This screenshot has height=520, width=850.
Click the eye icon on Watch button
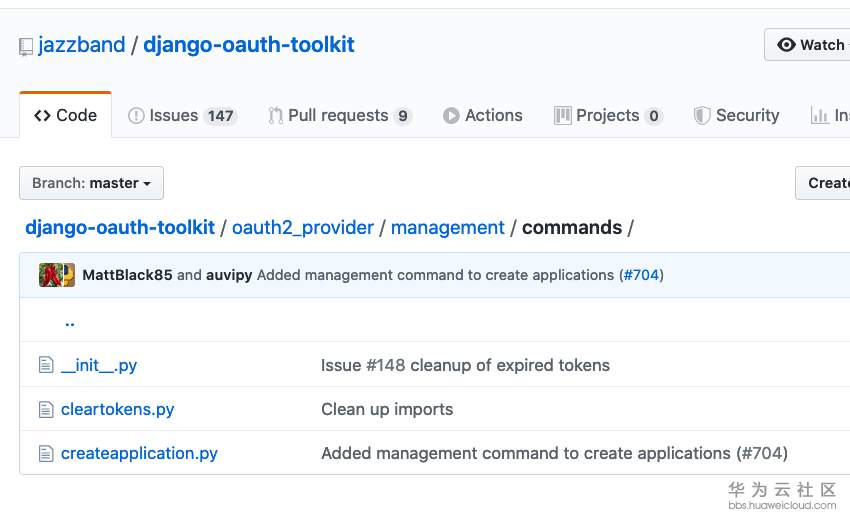click(786, 45)
